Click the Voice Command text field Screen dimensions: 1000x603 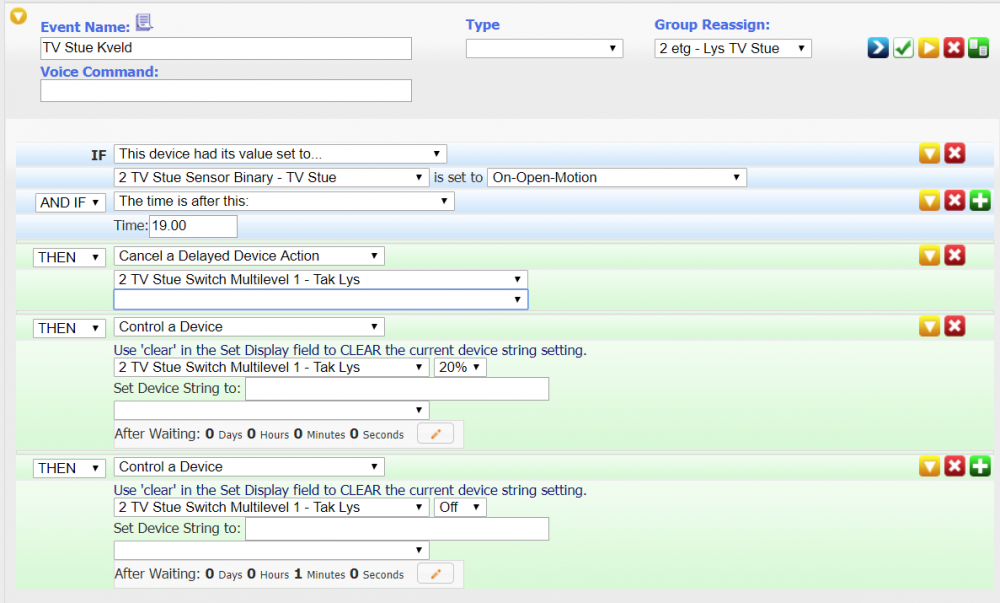point(226,91)
